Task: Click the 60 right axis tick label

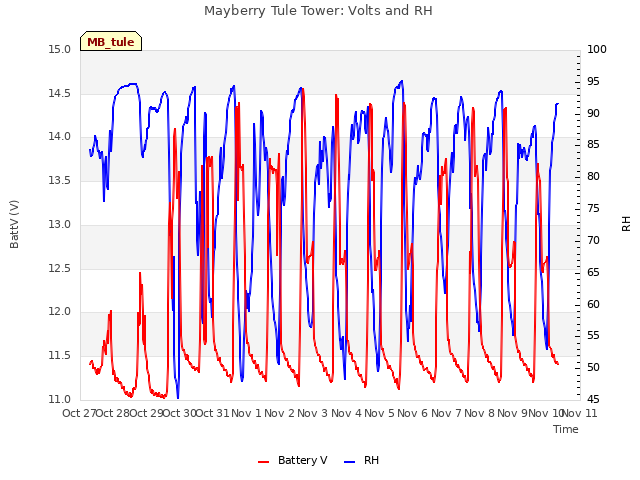Action: [593, 304]
